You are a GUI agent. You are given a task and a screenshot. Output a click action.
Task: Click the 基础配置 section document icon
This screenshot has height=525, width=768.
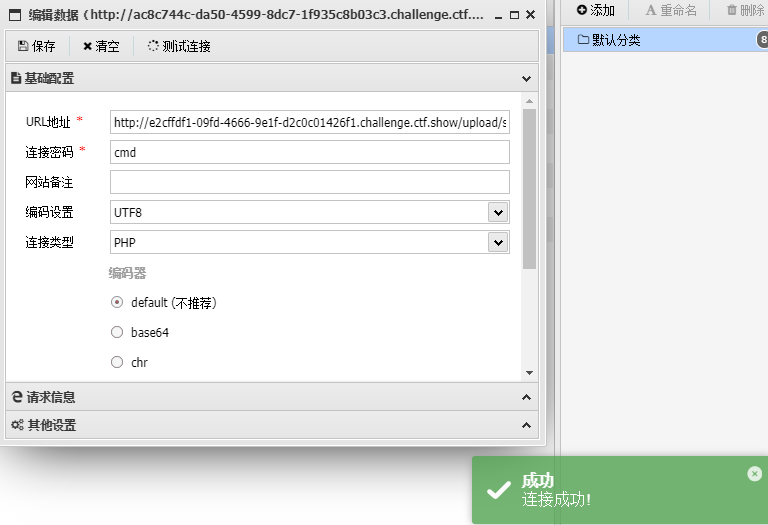[16, 78]
